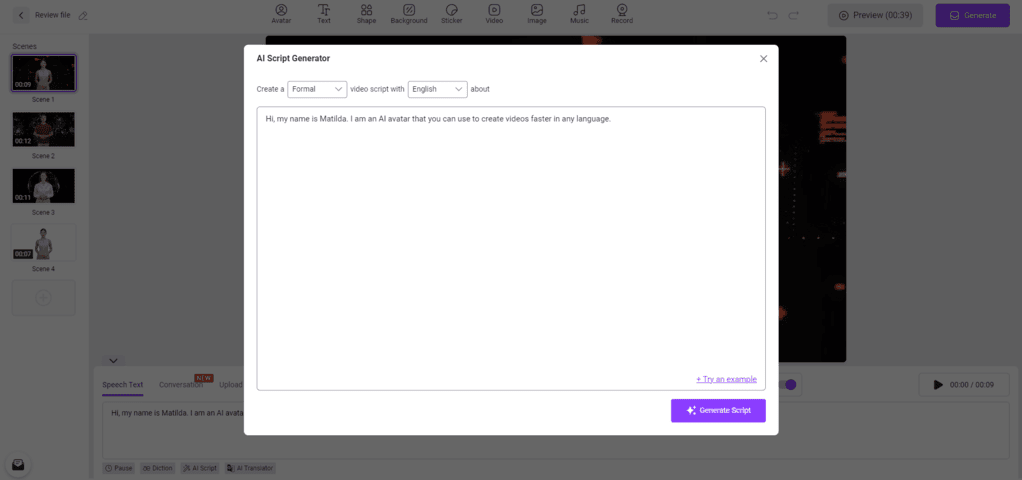The width and height of the screenshot is (1022, 480).
Task: Click the pencil icon beside Review file
Action: 83,16
